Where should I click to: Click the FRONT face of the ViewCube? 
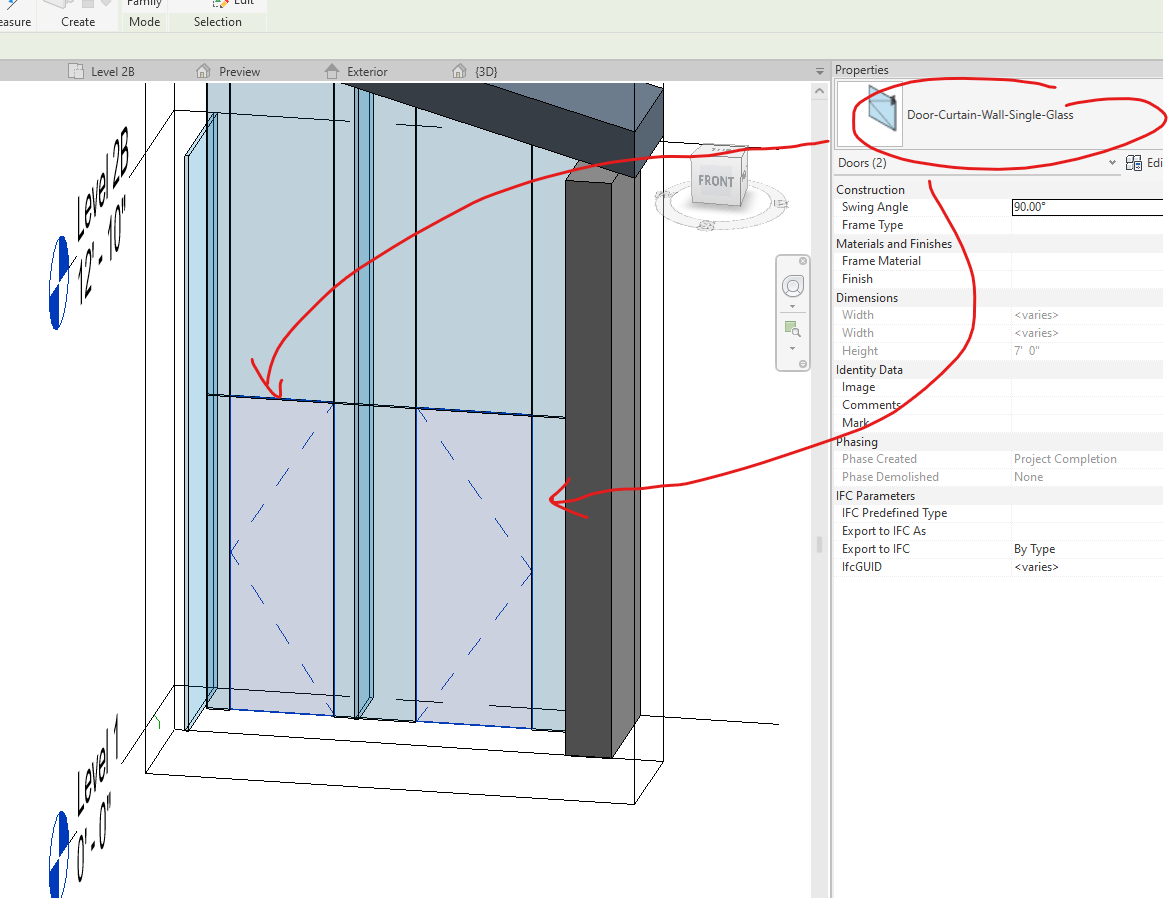(x=716, y=180)
